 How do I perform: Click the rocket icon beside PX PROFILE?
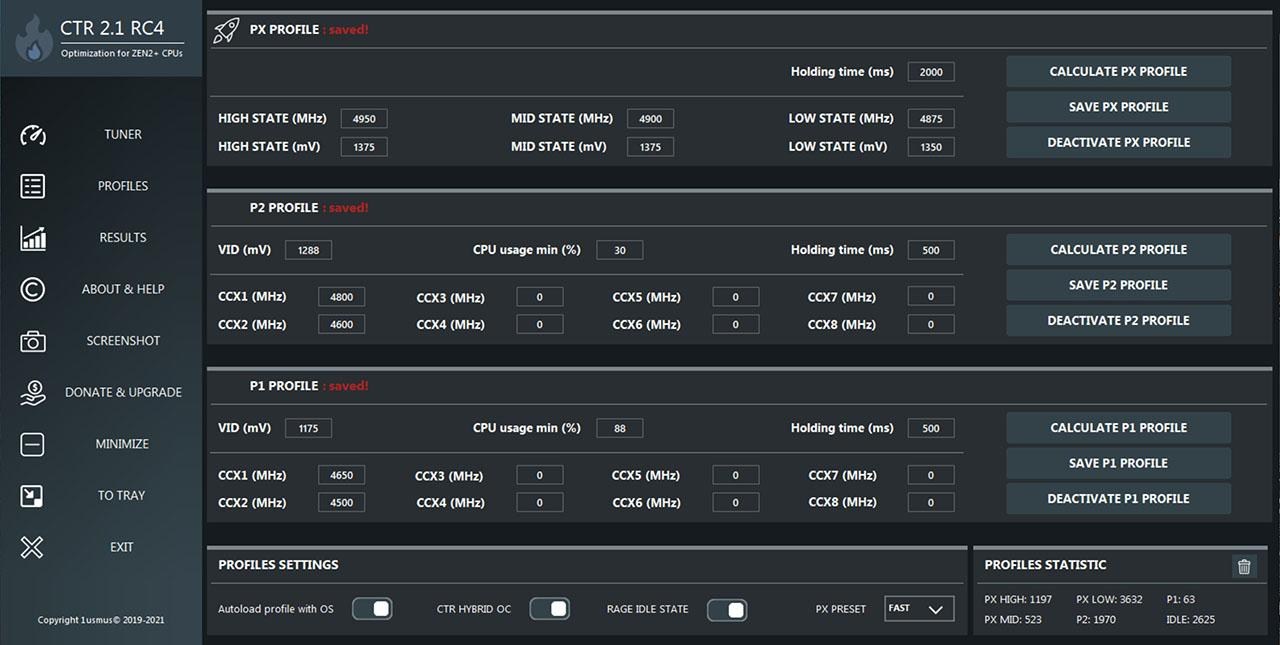(x=226, y=29)
